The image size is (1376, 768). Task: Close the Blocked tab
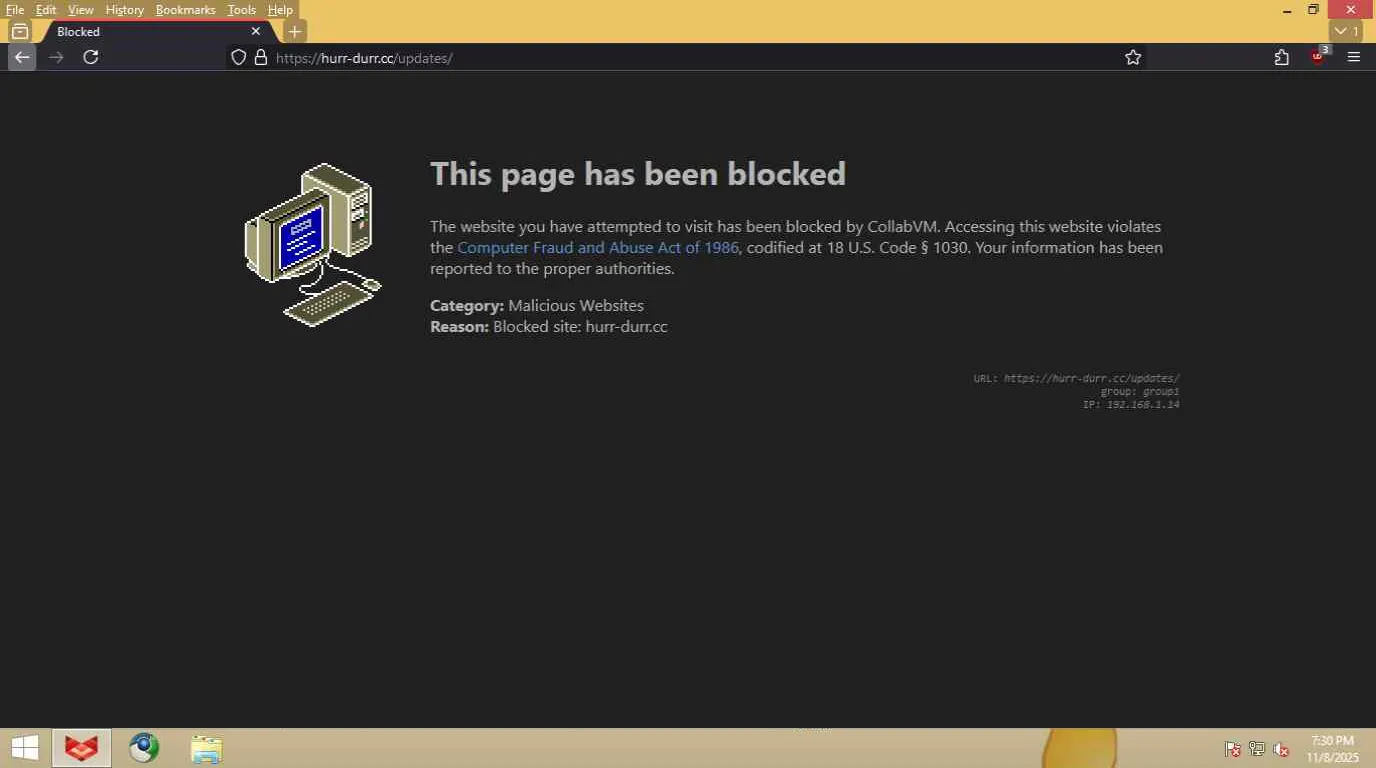[x=256, y=31]
